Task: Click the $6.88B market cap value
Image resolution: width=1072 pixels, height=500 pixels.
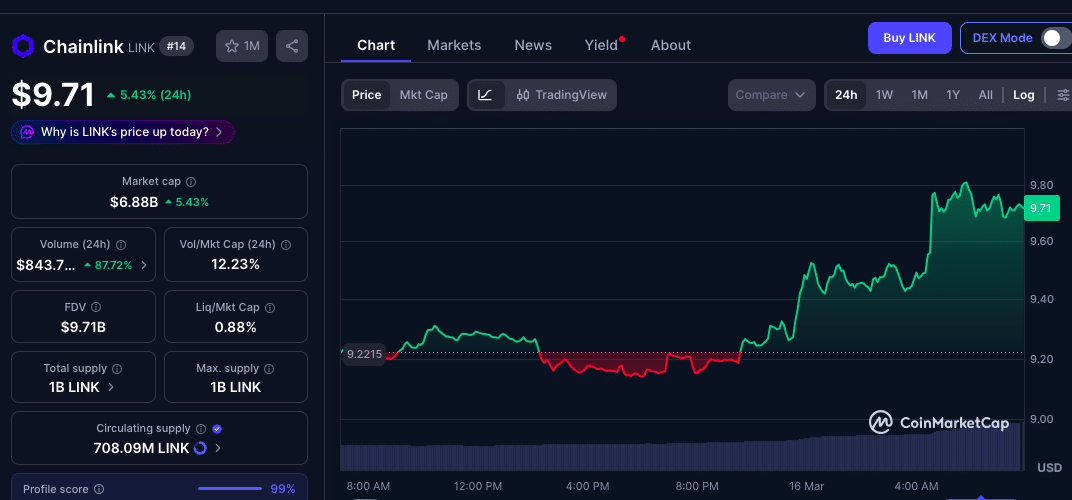Action: coord(134,202)
